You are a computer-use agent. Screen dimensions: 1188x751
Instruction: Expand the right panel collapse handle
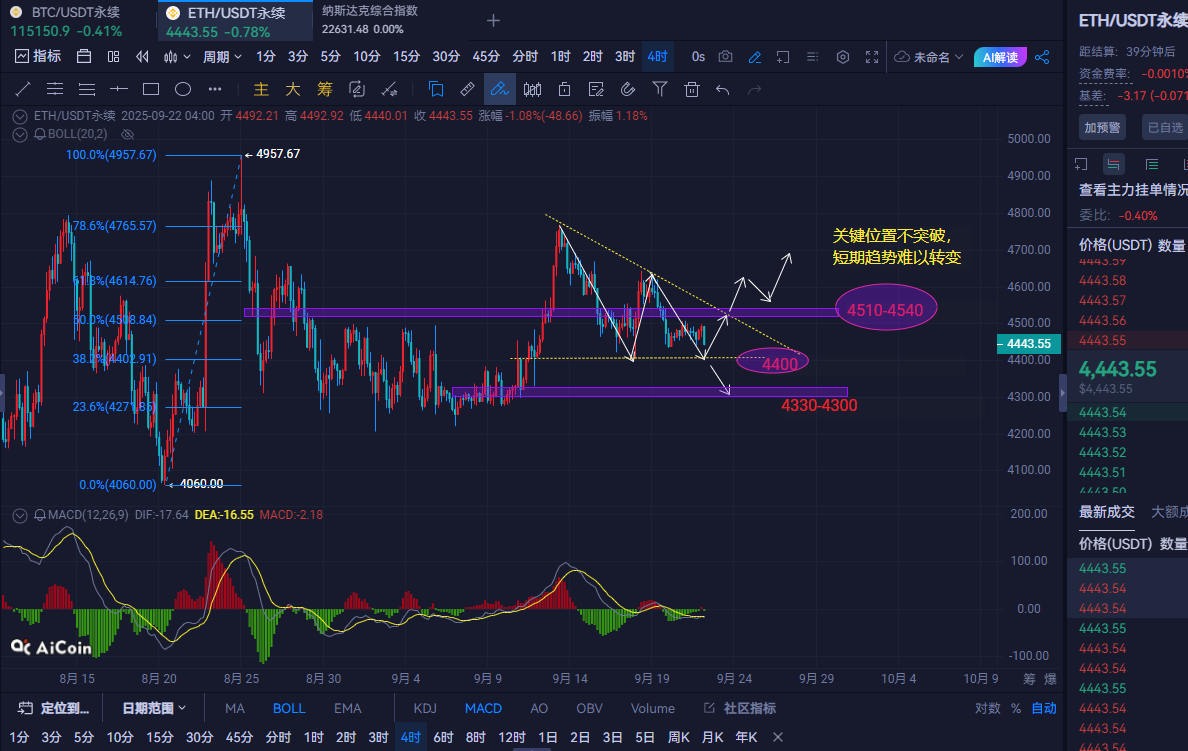(1062, 393)
